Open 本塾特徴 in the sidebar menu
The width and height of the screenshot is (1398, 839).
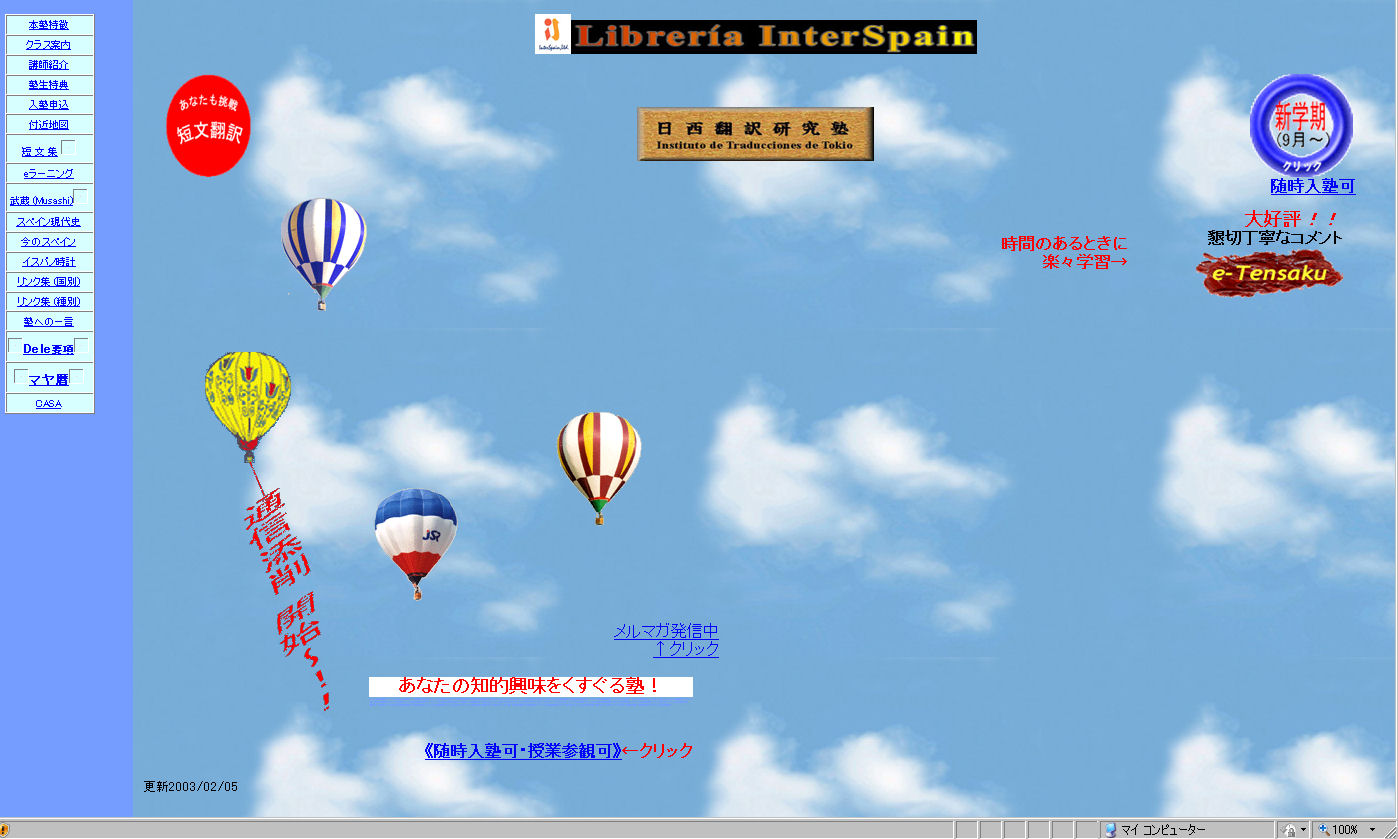49,25
